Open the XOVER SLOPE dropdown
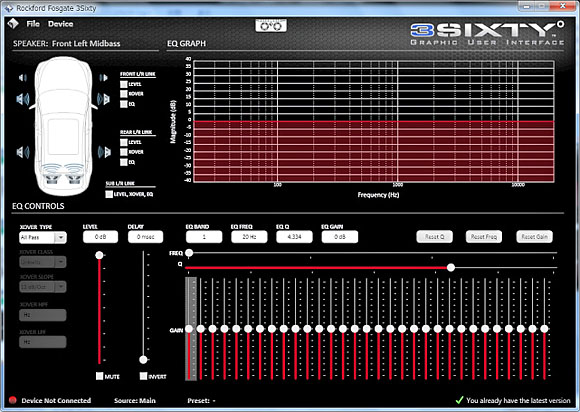 43,287
